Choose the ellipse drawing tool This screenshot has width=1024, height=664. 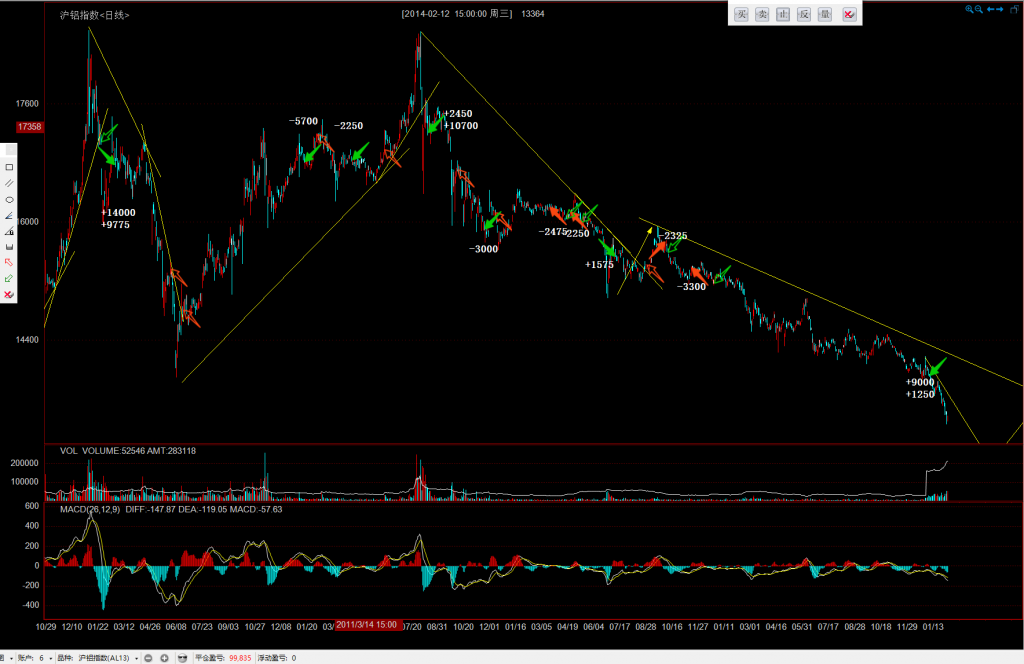coord(9,199)
